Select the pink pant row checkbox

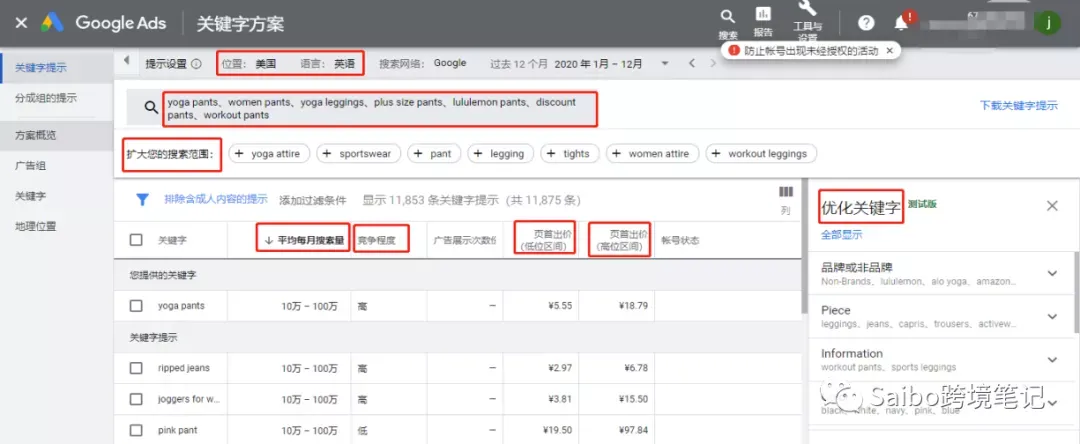(x=136, y=430)
